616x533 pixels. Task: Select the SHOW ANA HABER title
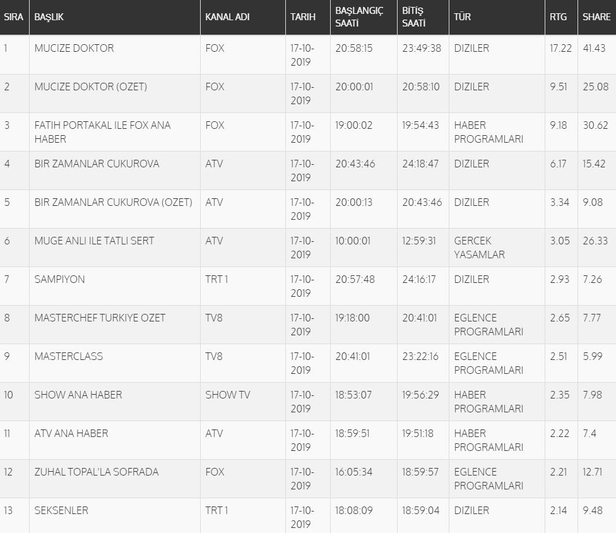click(x=78, y=395)
